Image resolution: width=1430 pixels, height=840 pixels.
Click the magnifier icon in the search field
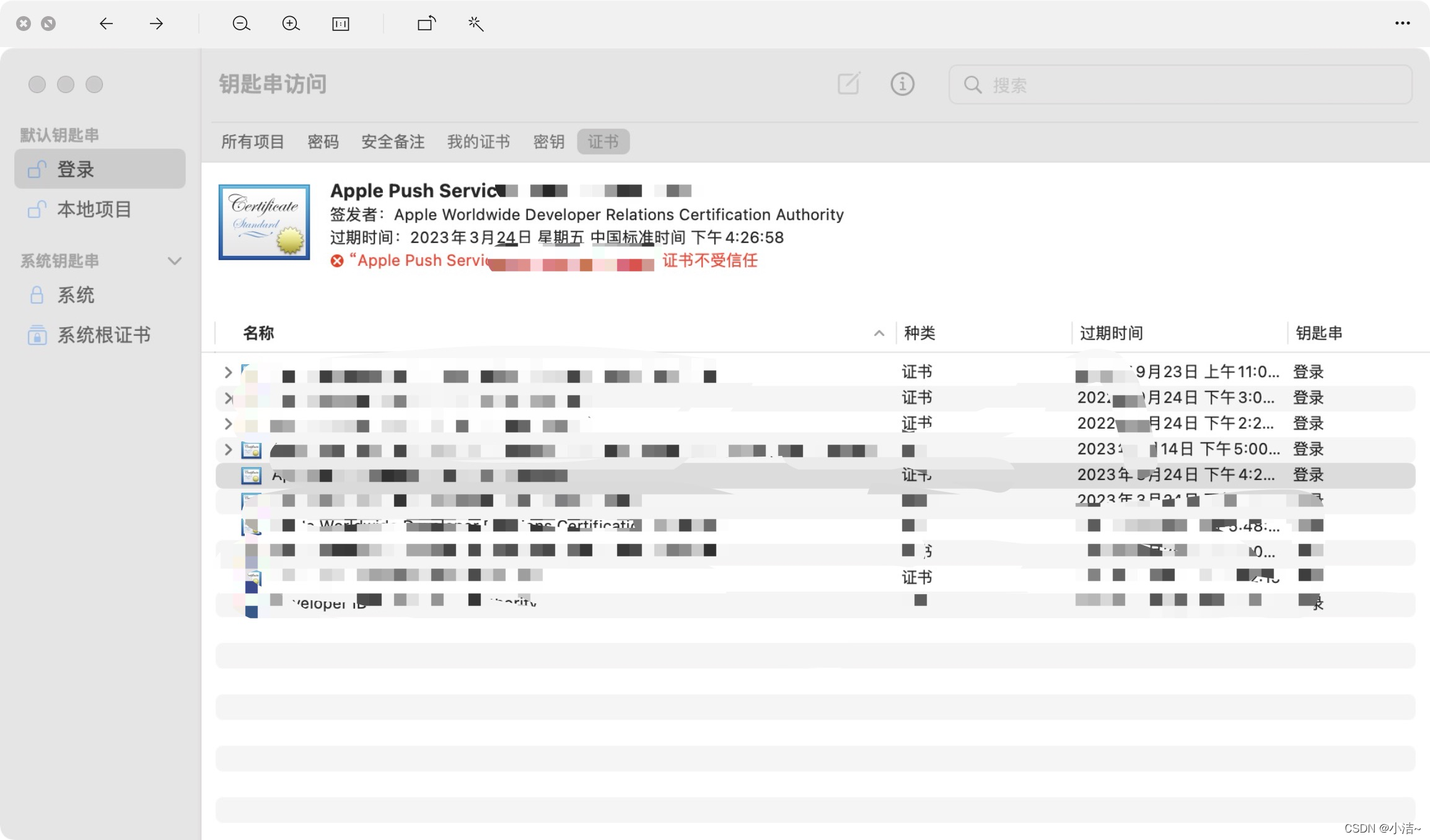(973, 85)
